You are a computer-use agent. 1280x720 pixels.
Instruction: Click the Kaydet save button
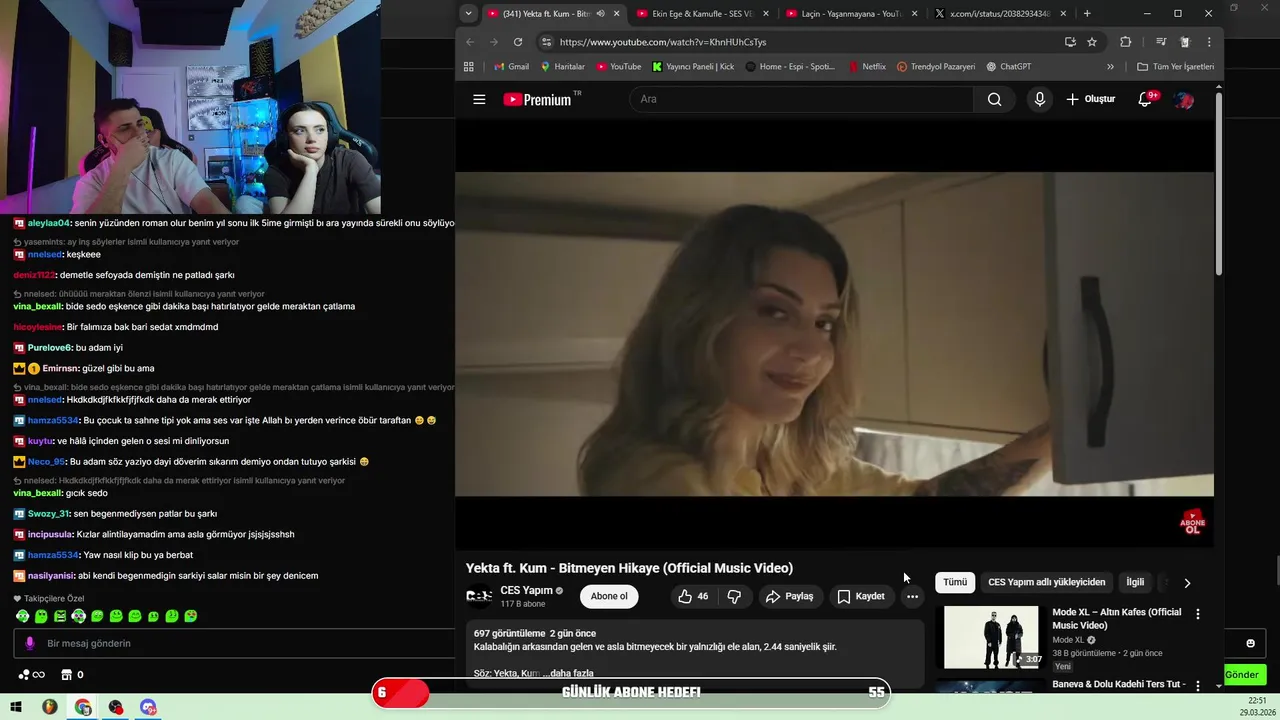point(861,596)
